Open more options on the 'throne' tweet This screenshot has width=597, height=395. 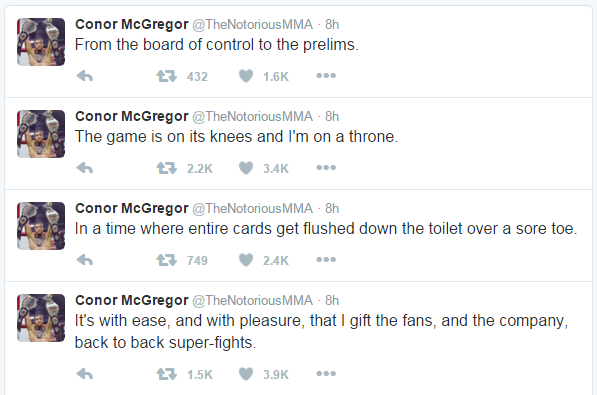326,168
